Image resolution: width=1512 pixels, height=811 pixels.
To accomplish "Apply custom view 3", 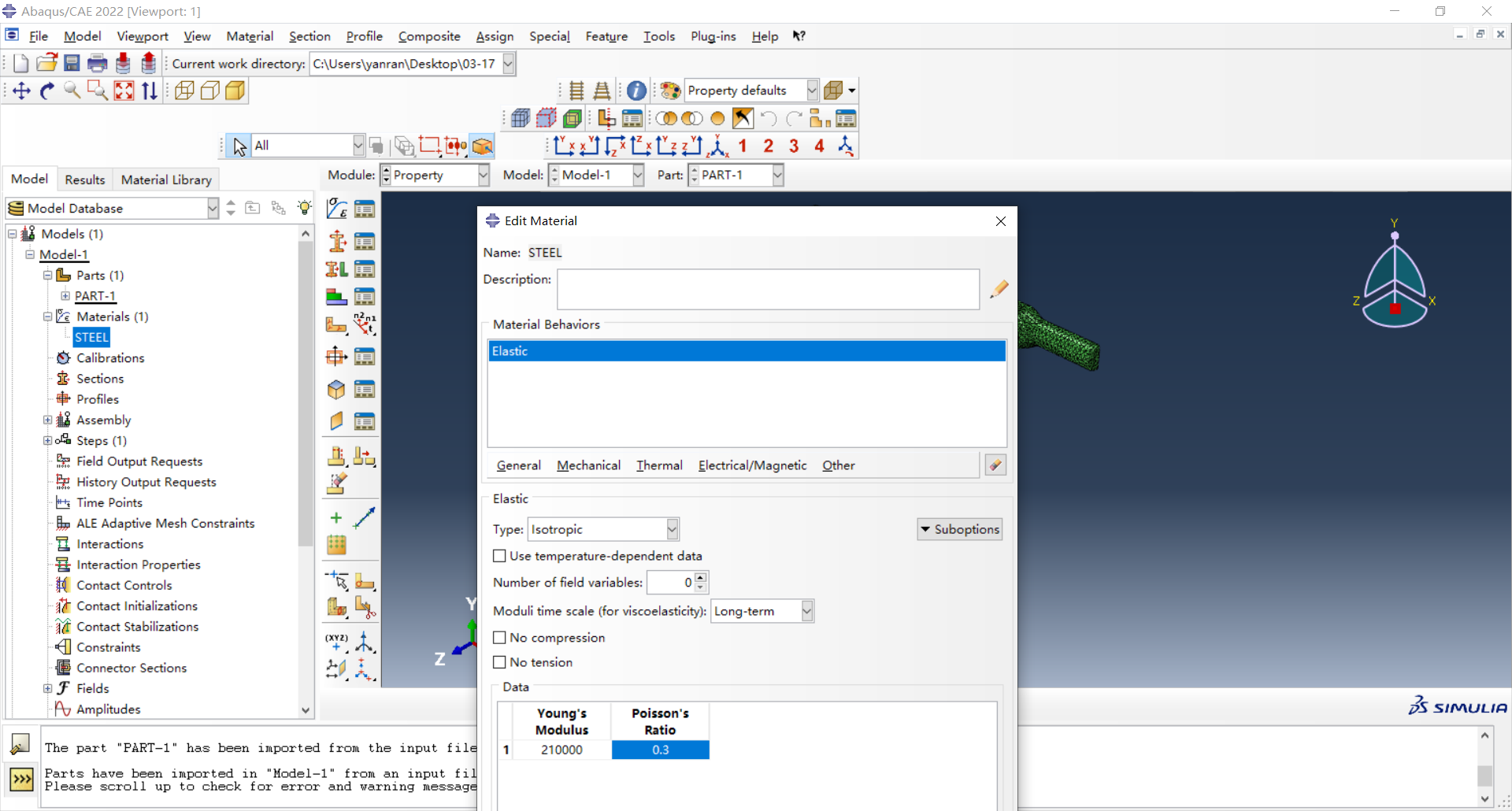I will point(794,146).
